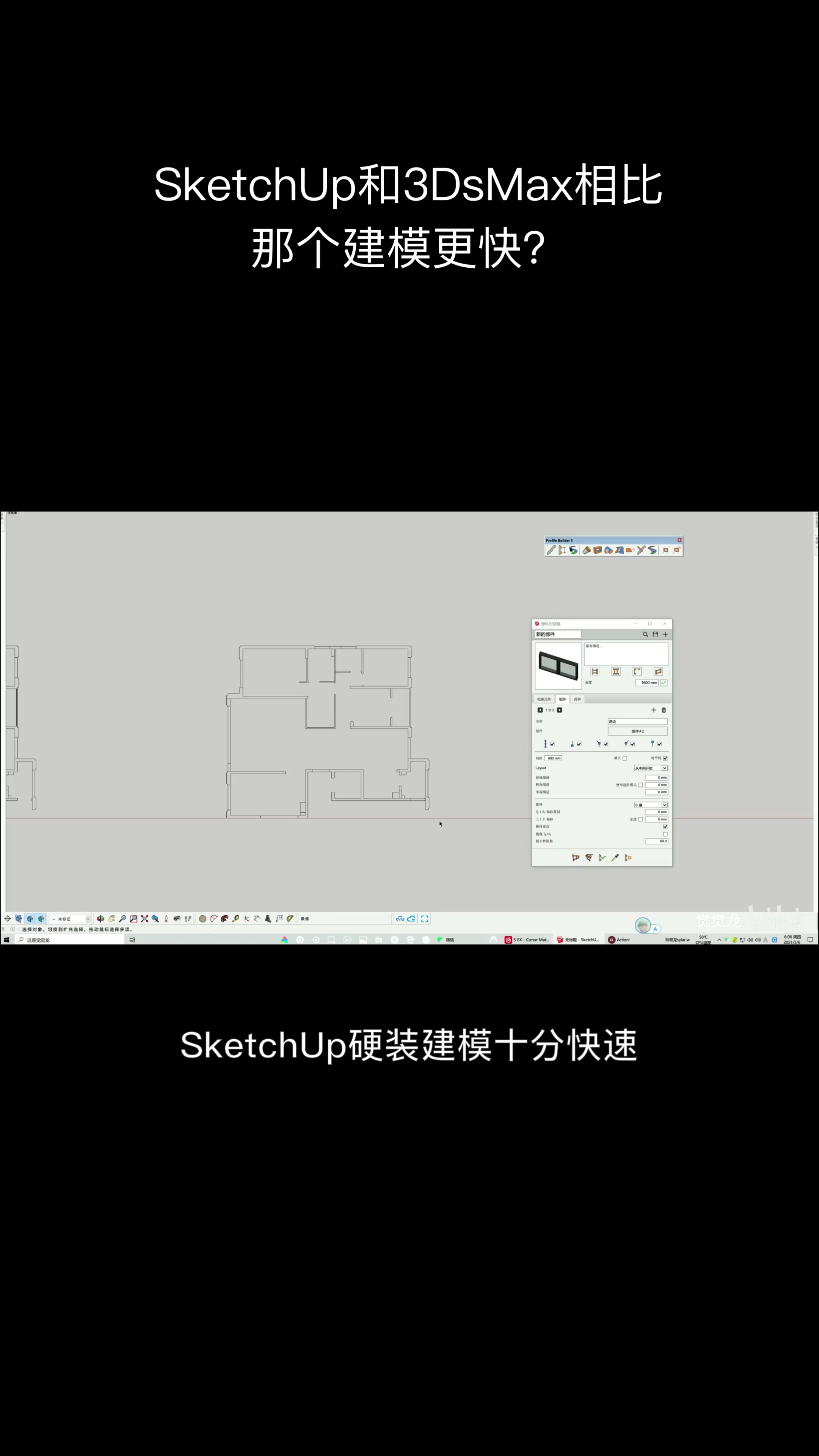Image resolution: width=819 pixels, height=1456 pixels.
Task: Enable the 使用进阶模式 checkbox
Action: [x=640, y=785]
